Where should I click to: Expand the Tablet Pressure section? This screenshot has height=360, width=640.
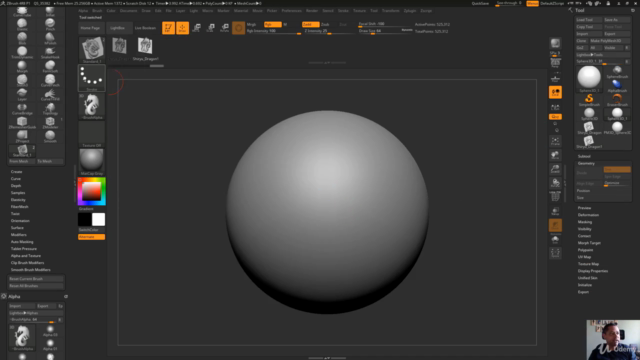(24, 249)
